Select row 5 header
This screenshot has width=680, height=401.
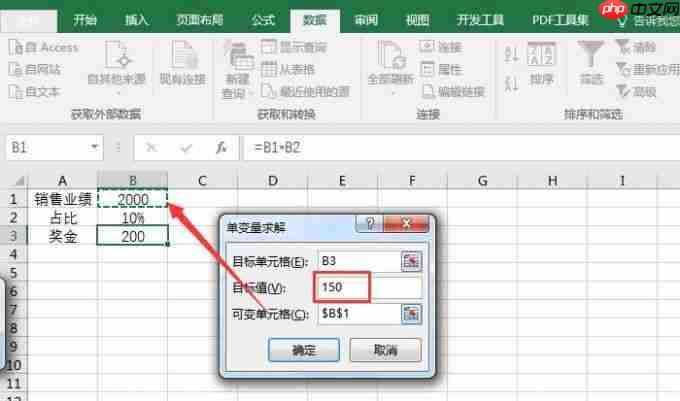[13, 273]
